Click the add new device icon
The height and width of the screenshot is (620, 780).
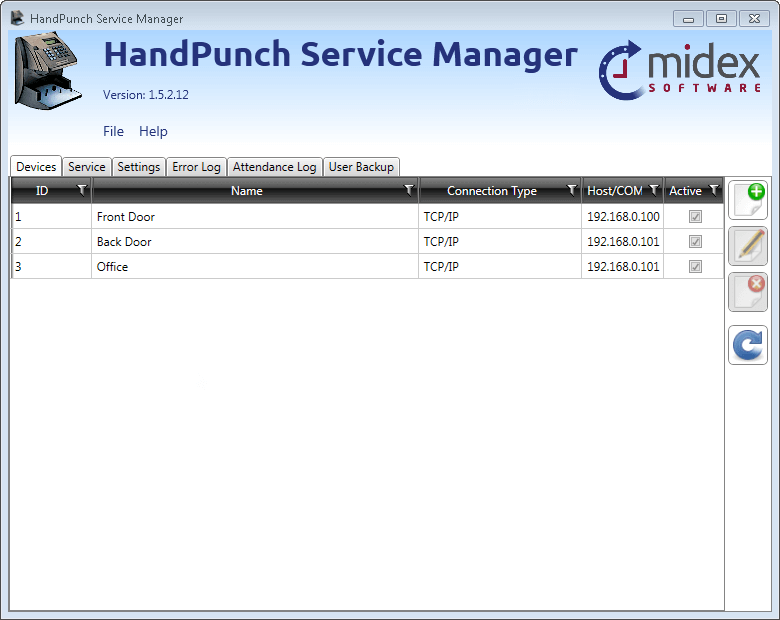[748, 200]
